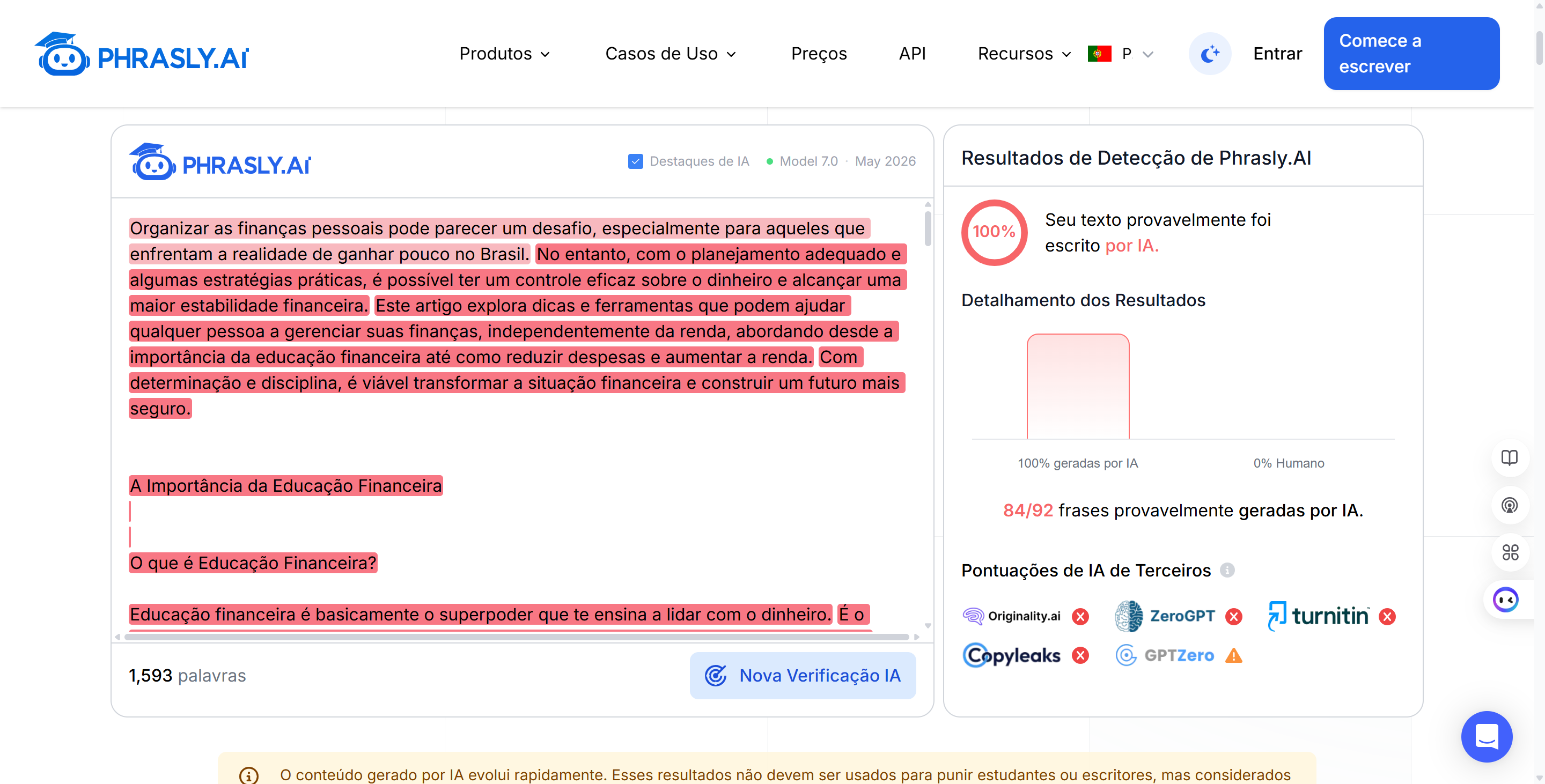1545x784 pixels.
Task: Click the May 2026 date label
Action: click(x=885, y=161)
